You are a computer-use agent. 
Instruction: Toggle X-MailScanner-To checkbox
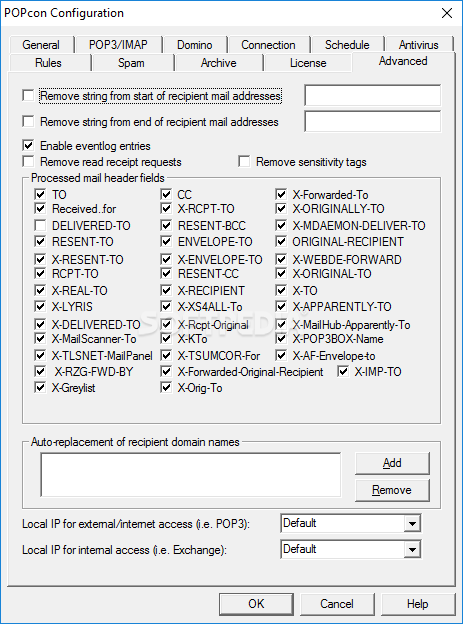pos(40,339)
